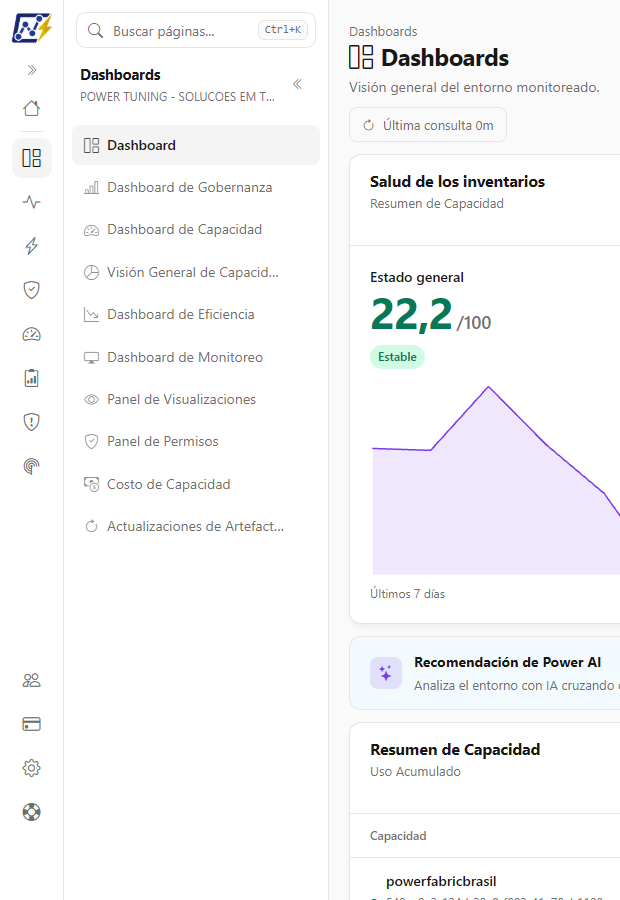Screen dimensions: 620x900
Task: Open the support lifebuoy icon
Action: [x=32, y=812]
